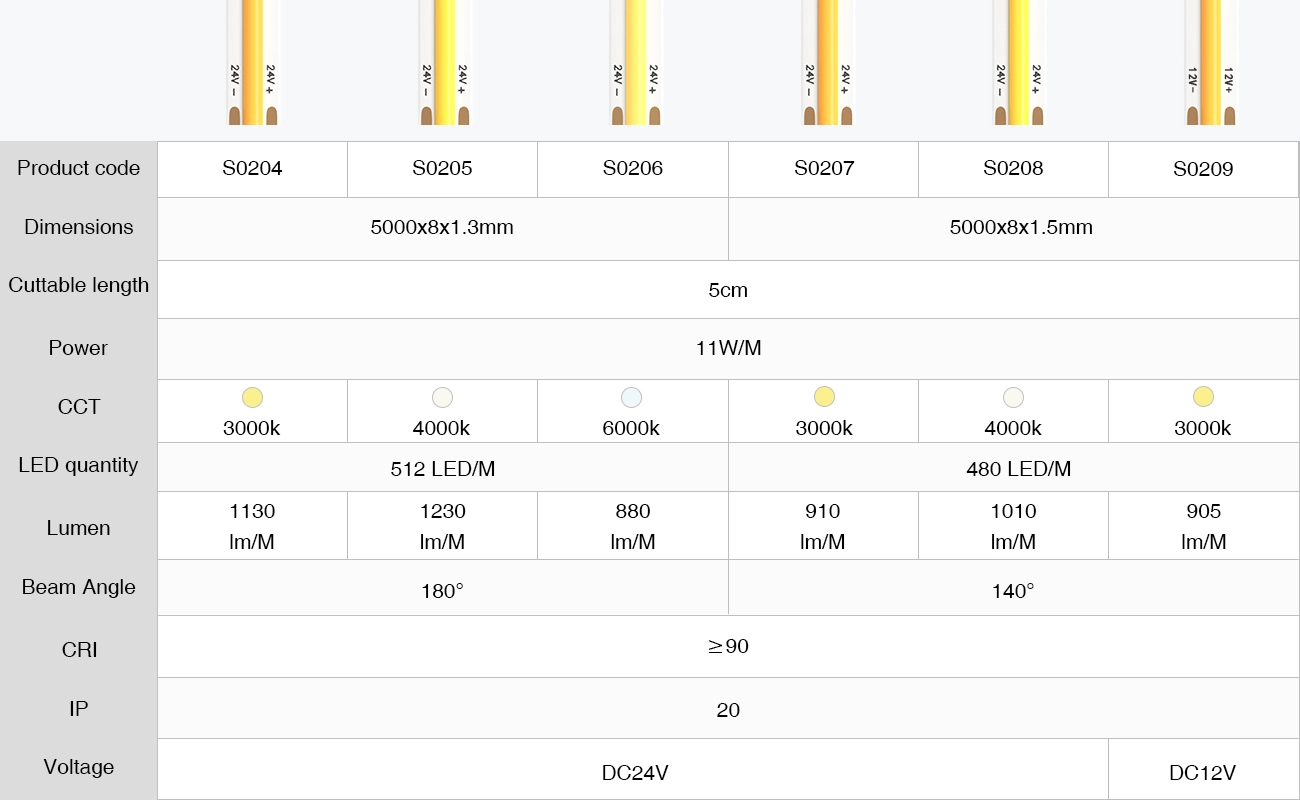Screen dimensions: 1300x800
Task: Click the 1130 lm/M lumen value
Action: [252, 527]
